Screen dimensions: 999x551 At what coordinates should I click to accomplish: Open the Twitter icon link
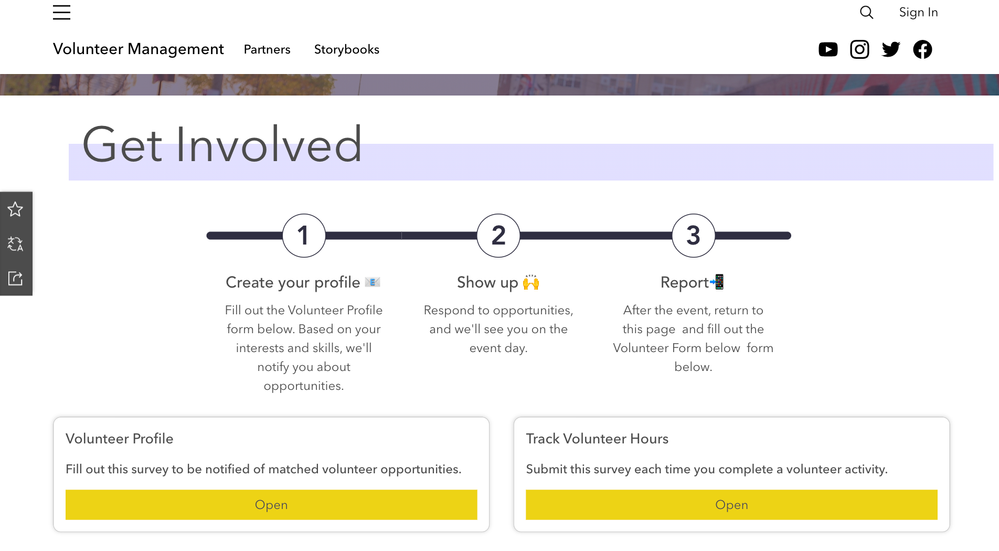click(891, 49)
